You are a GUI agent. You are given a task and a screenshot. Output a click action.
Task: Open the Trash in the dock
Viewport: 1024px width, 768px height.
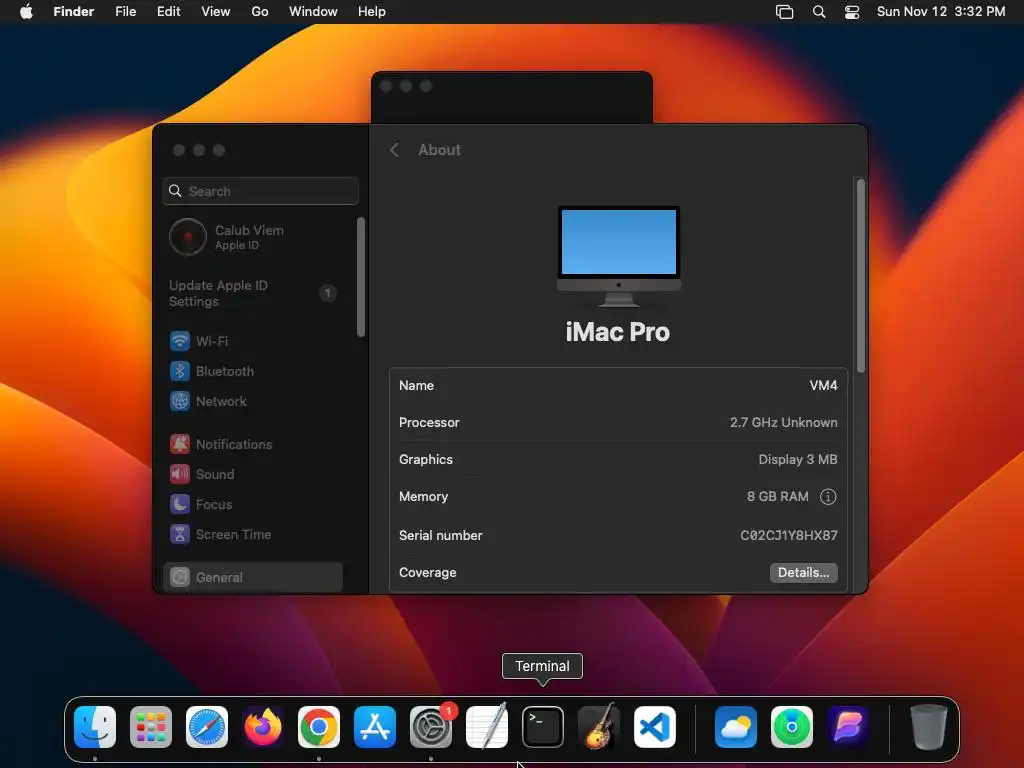[x=929, y=727]
